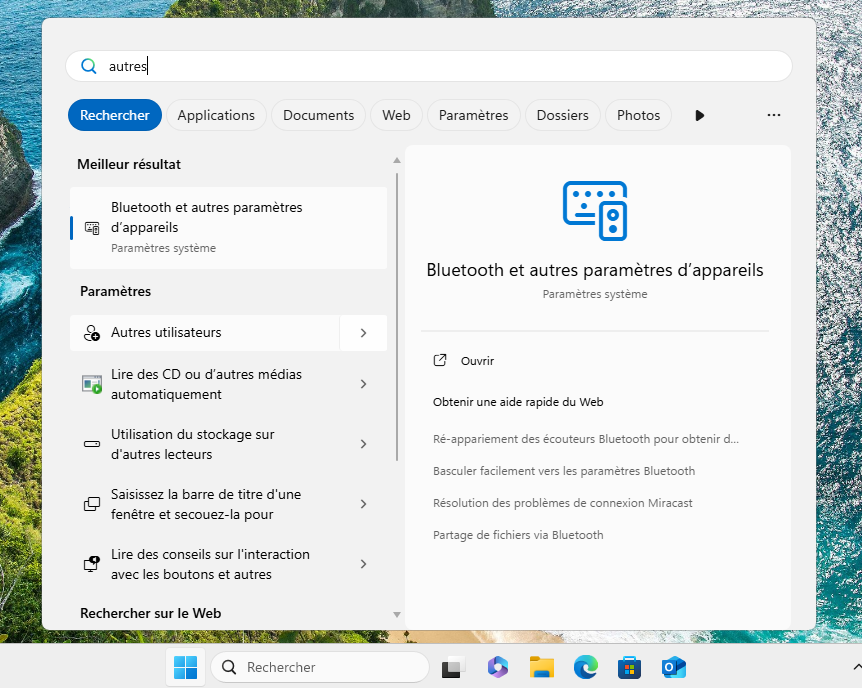Open Résolution des problèmes de connexion Miracast
This screenshot has width=862, height=688.
(x=562, y=503)
